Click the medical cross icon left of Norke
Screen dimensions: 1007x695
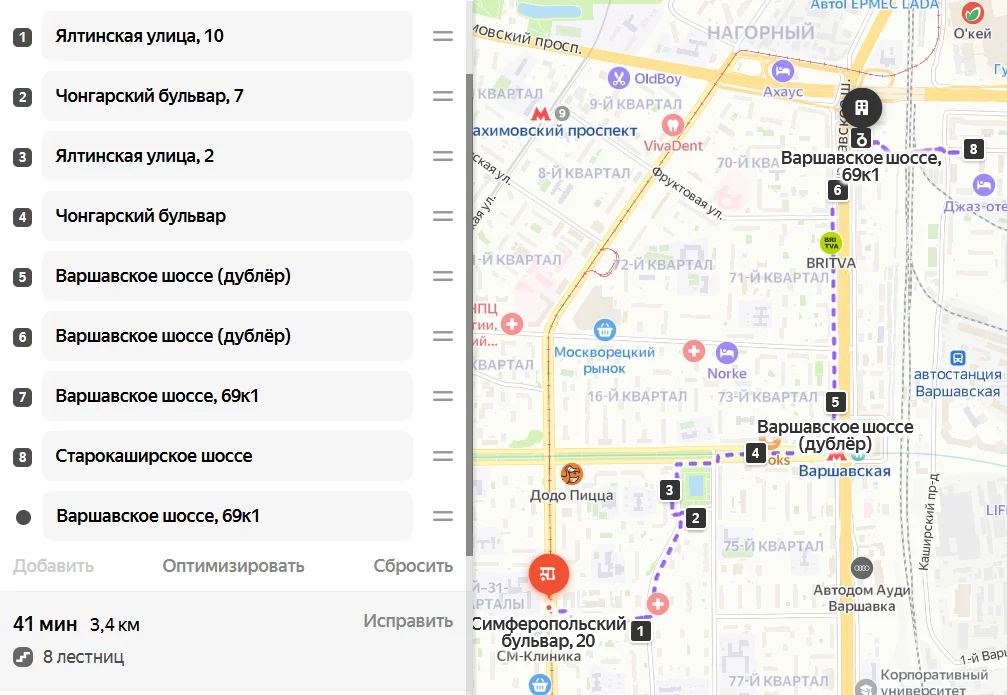click(694, 351)
